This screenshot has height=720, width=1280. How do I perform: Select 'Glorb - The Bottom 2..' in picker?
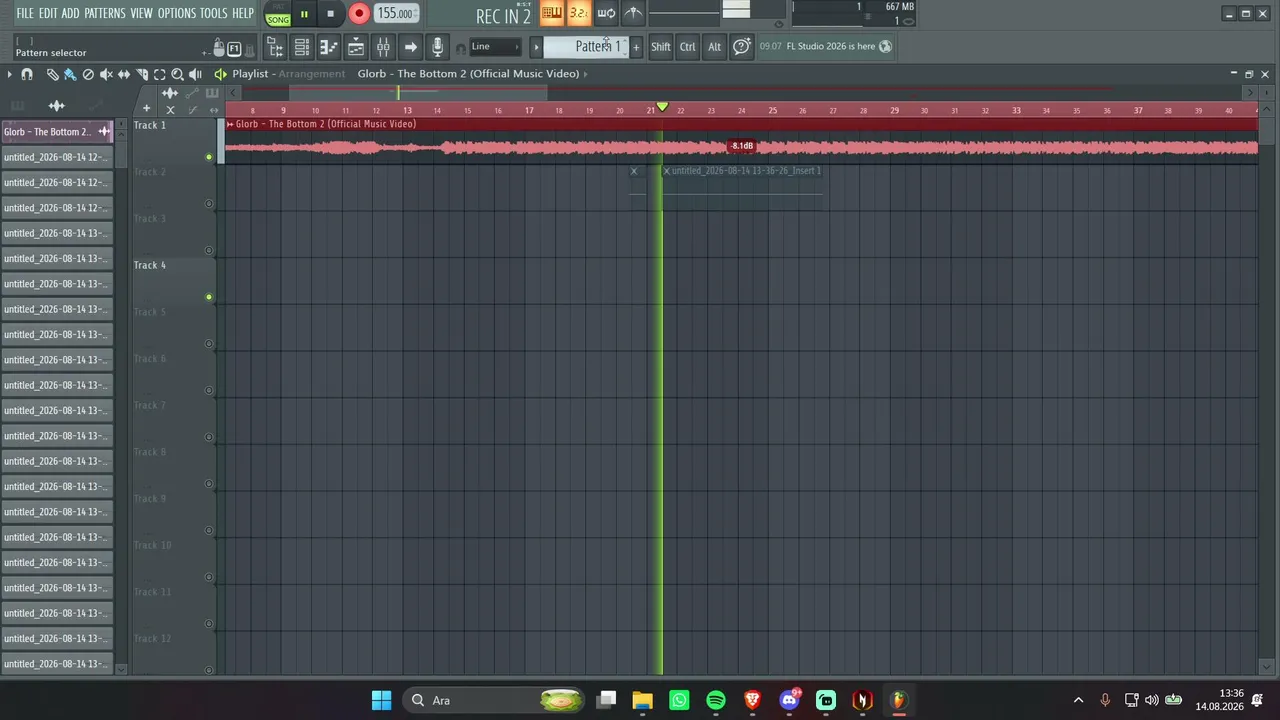(57, 132)
